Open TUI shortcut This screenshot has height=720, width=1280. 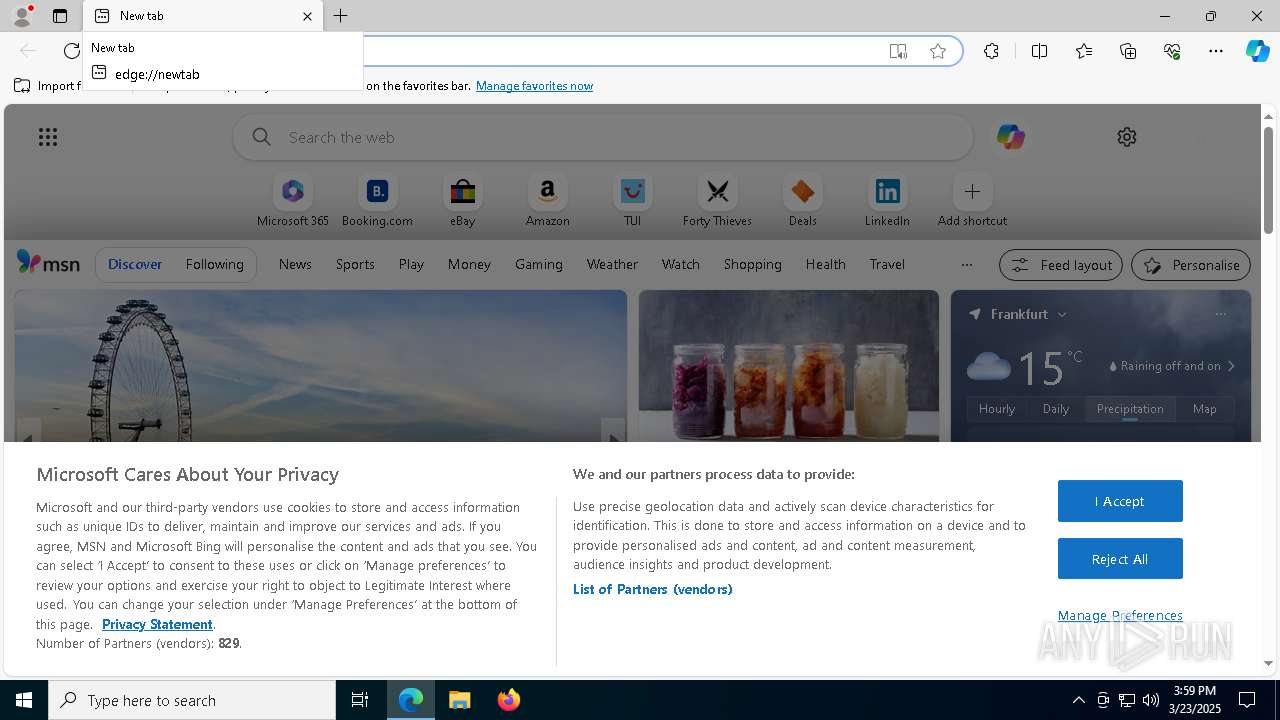(x=632, y=201)
